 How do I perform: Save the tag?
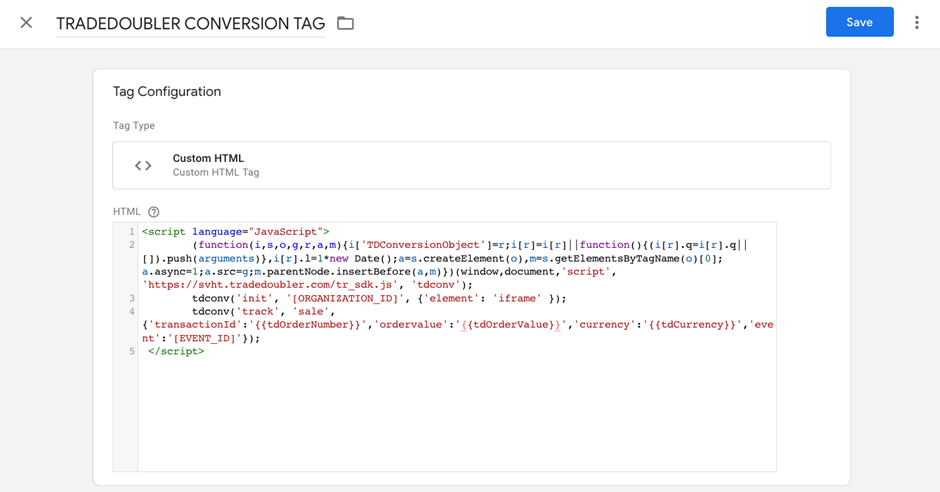[x=859, y=22]
